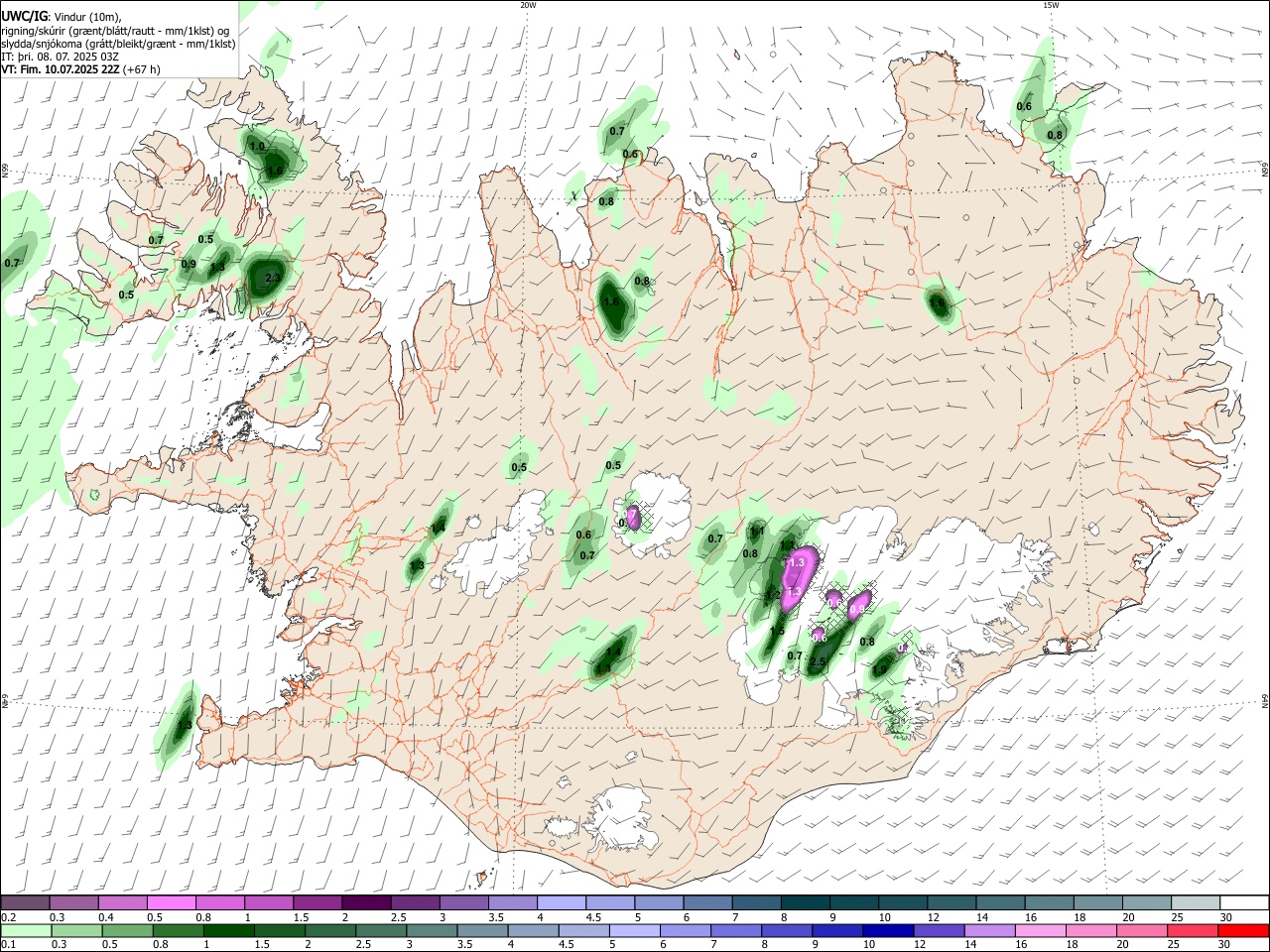The height and width of the screenshot is (952, 1270).
Task: Click the light grey 25–30 snow swatch
Action: click(1195, 903)
